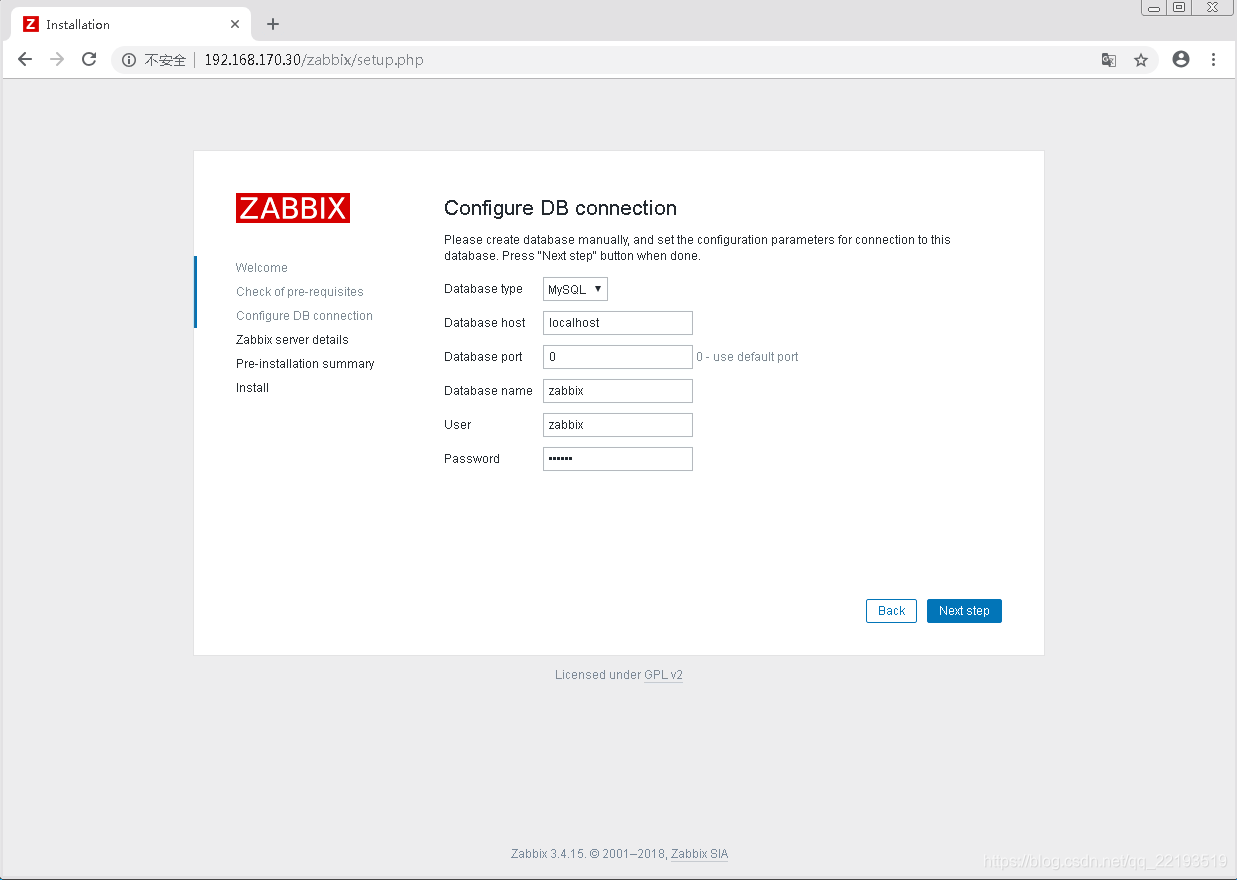Click the 不安全 security warning text
The image size is (1237, 880).
point(165,60)
